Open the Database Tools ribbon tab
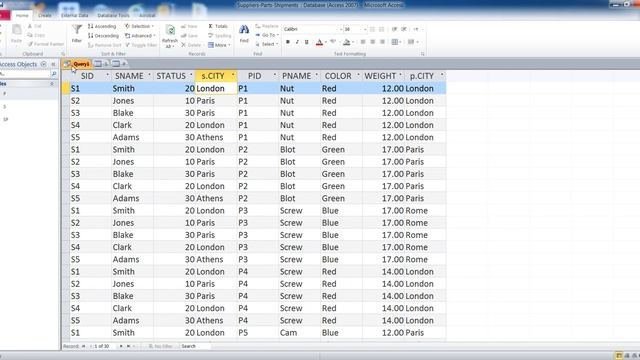Viewport: 640px width, 360px height. 113,16
